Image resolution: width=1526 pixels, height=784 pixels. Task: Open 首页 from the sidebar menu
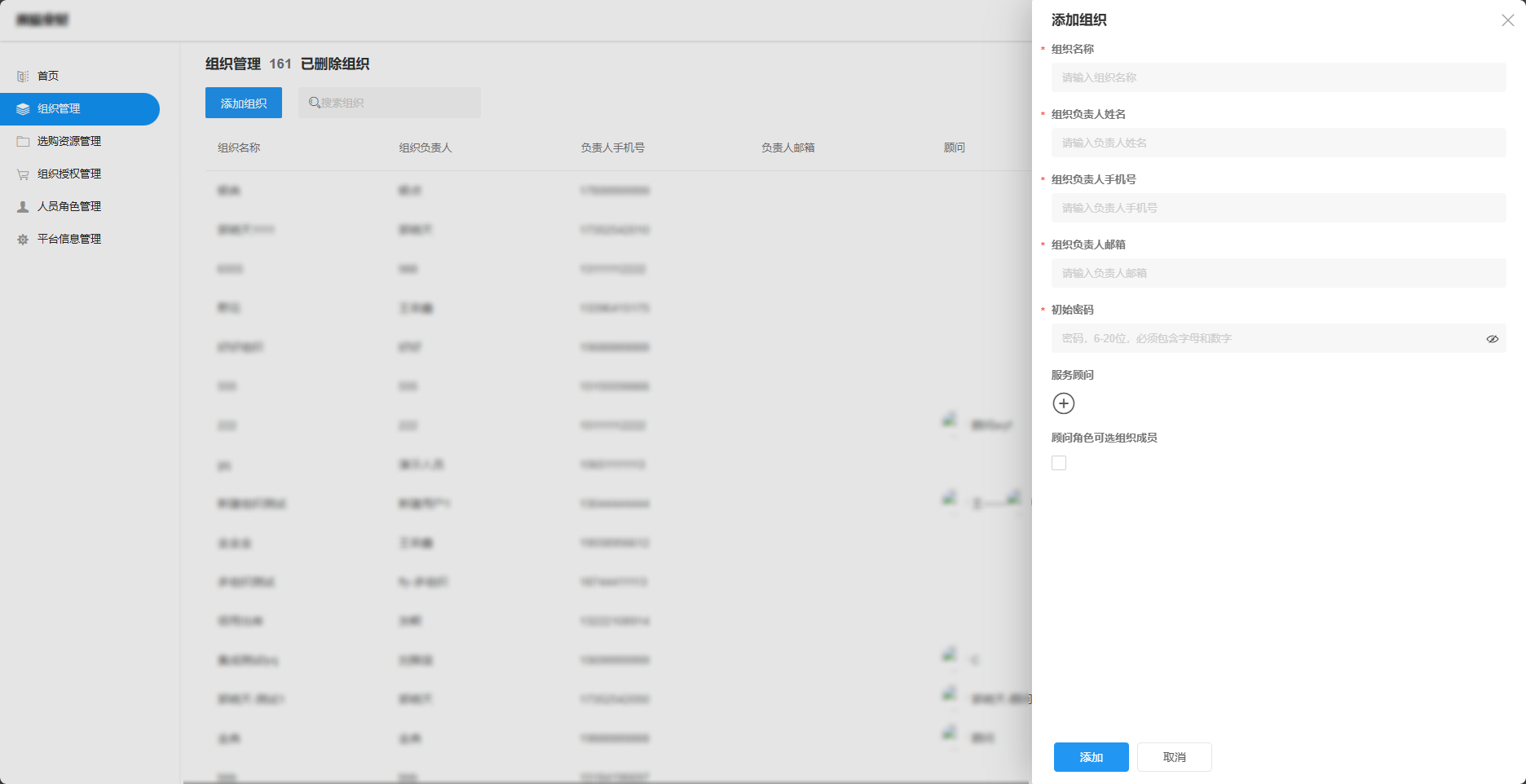[x=48, y=76]
